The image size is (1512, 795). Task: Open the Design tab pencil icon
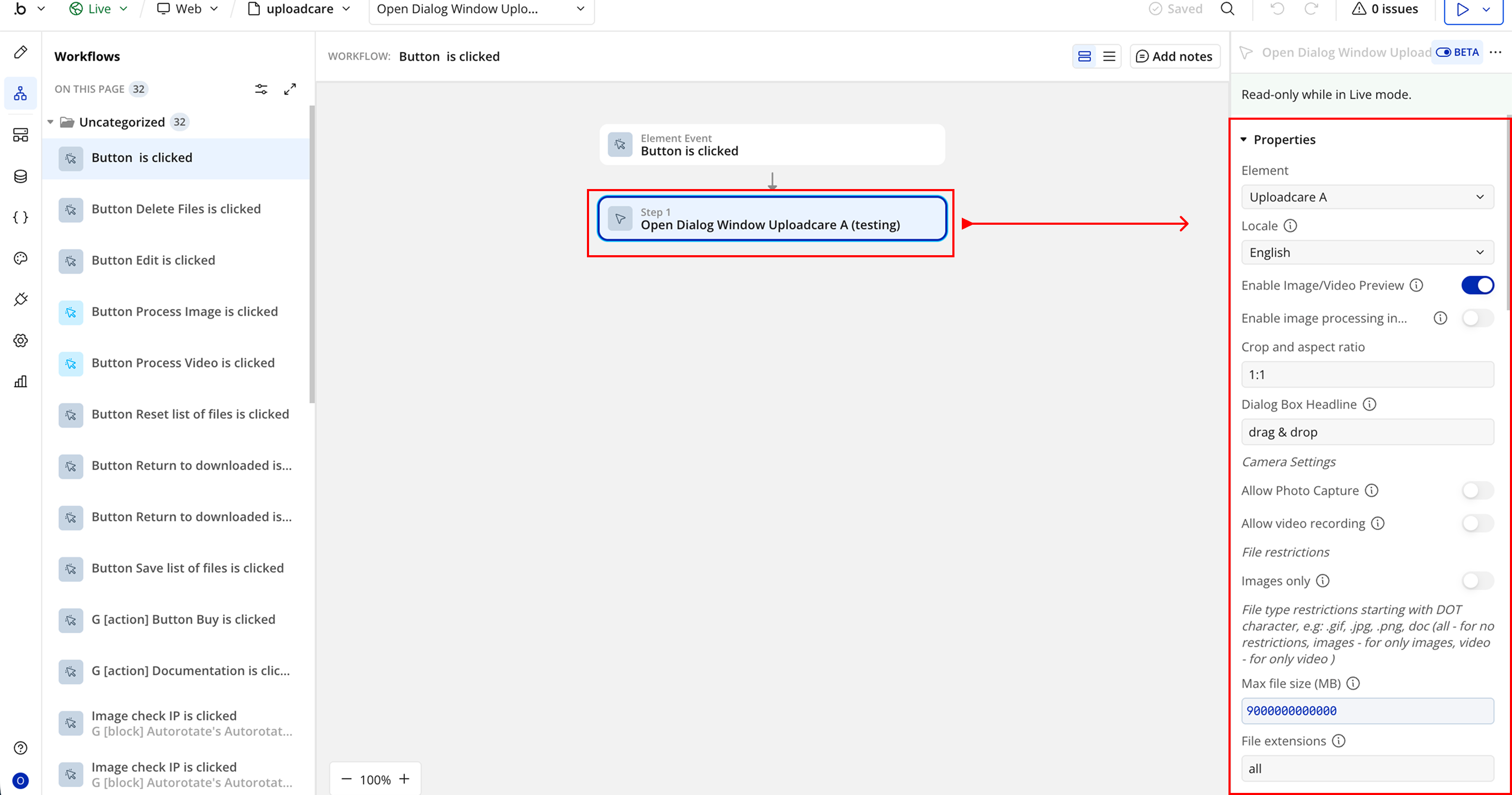20,53
